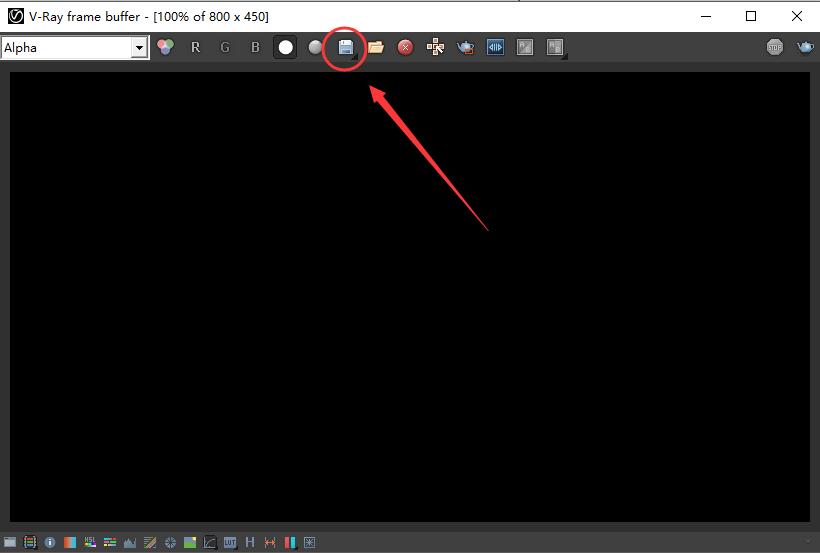Toggle the exposure correction aperture icon
The image size is (820, 553).
pos(170,543)
